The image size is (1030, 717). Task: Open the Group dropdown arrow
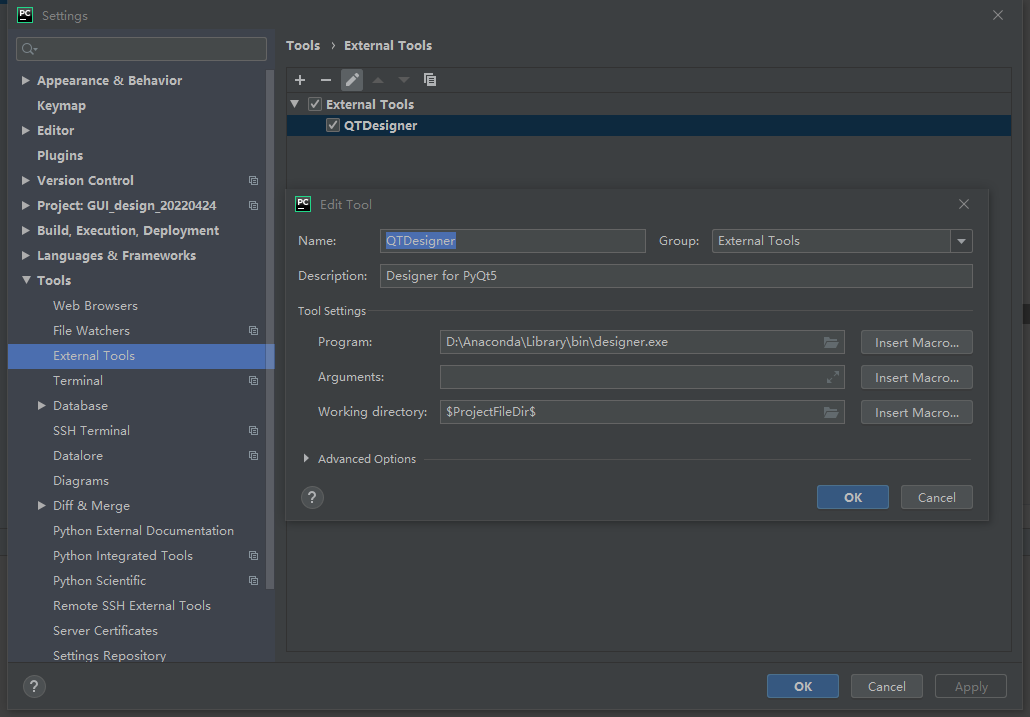click(961, 241)
